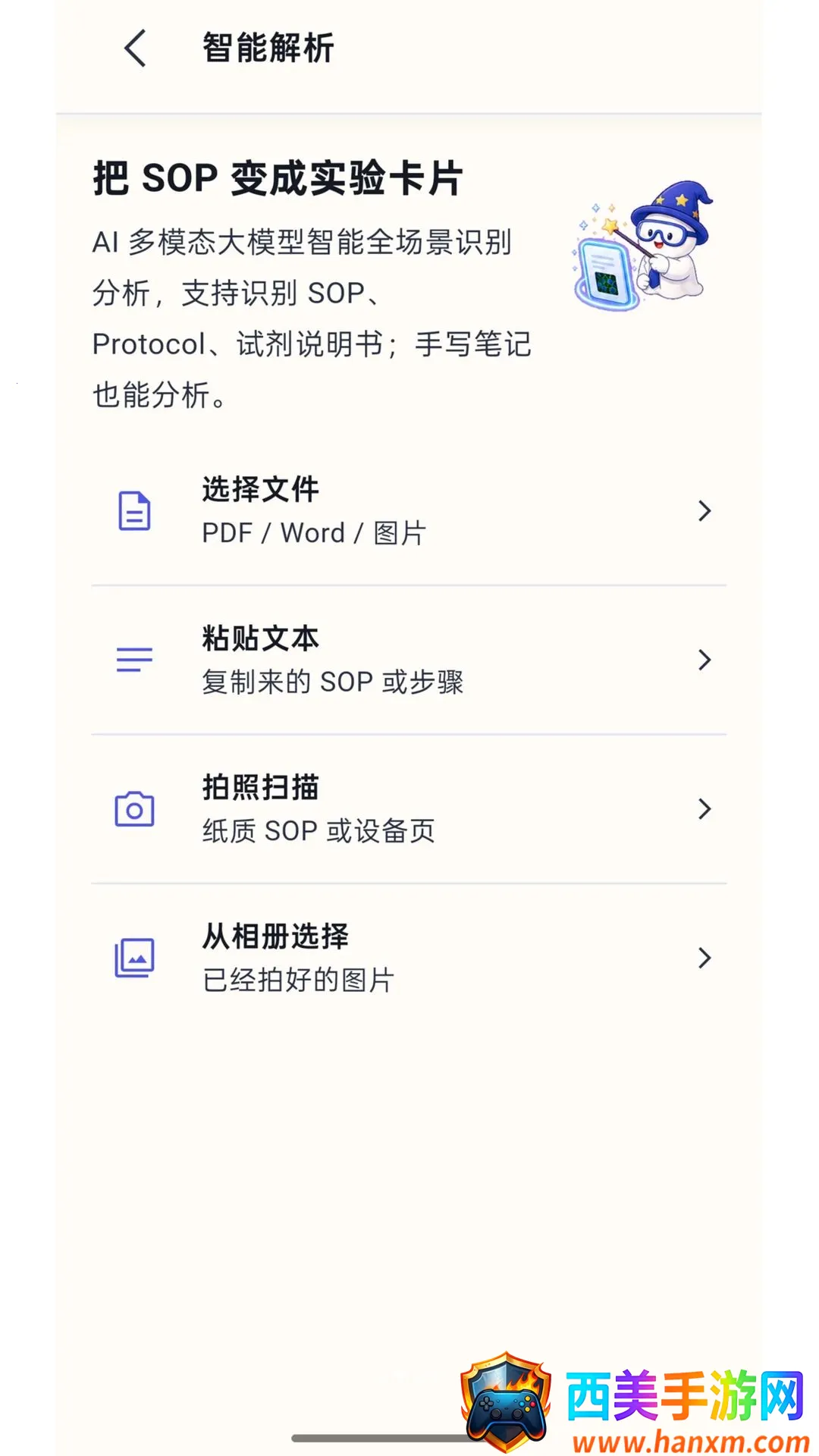Choose the 拍照扫描 option title
The height and width of the screenshot is (1456, 819).
[260, 787]
